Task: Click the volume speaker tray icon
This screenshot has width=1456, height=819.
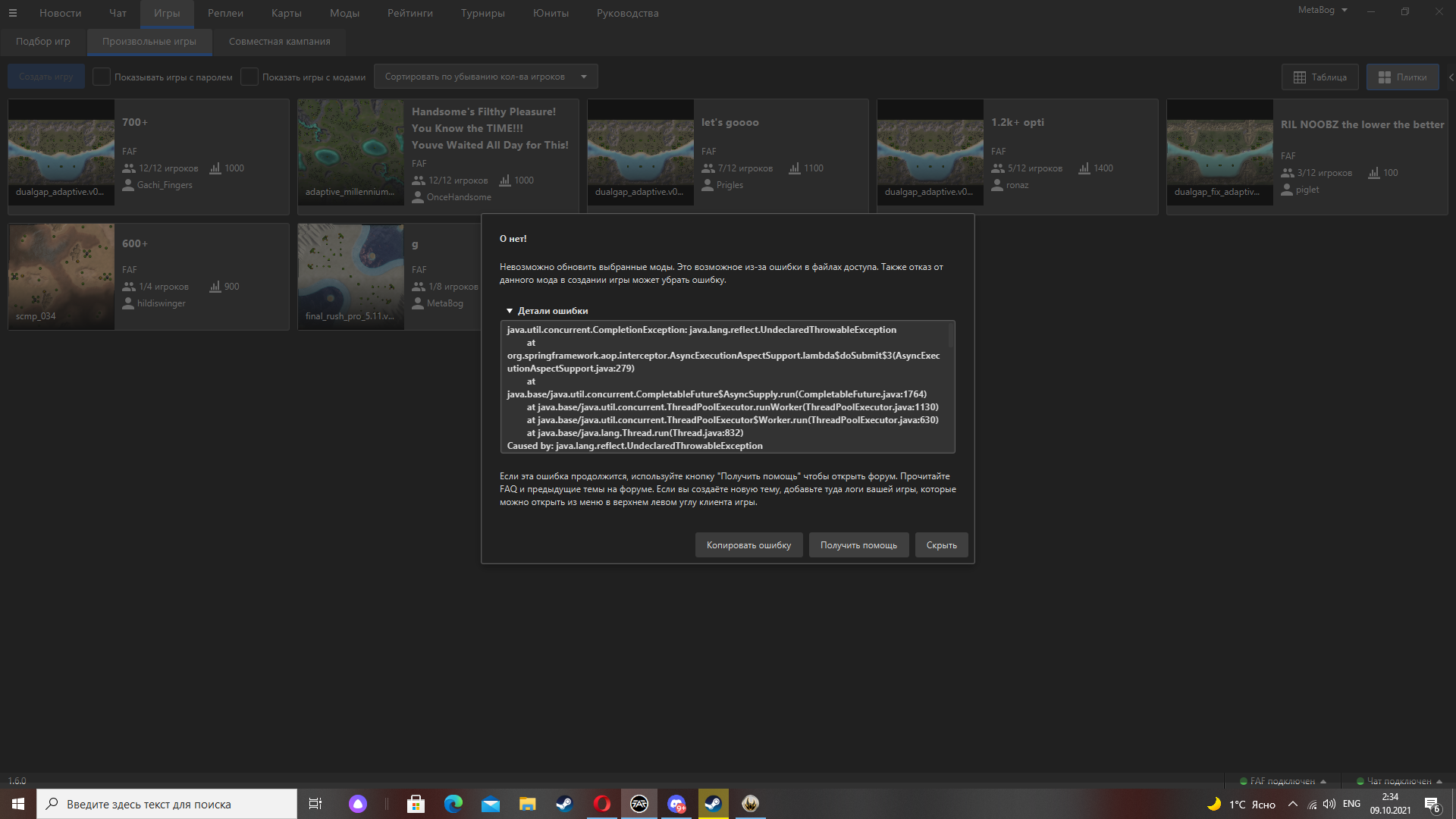Action: point(1329,804)
